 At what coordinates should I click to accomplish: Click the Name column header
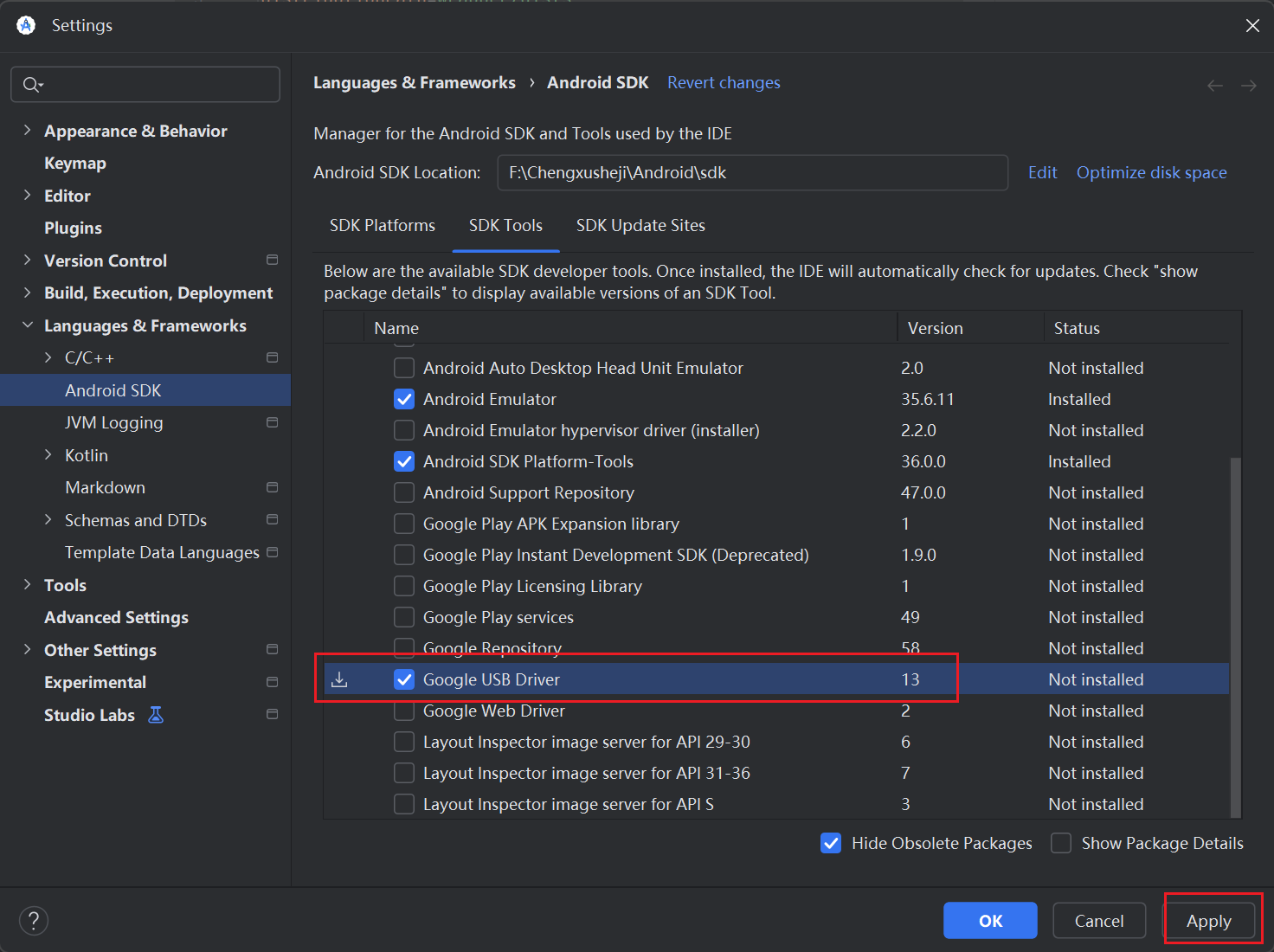pyautogui.click(x=631, y=328)
